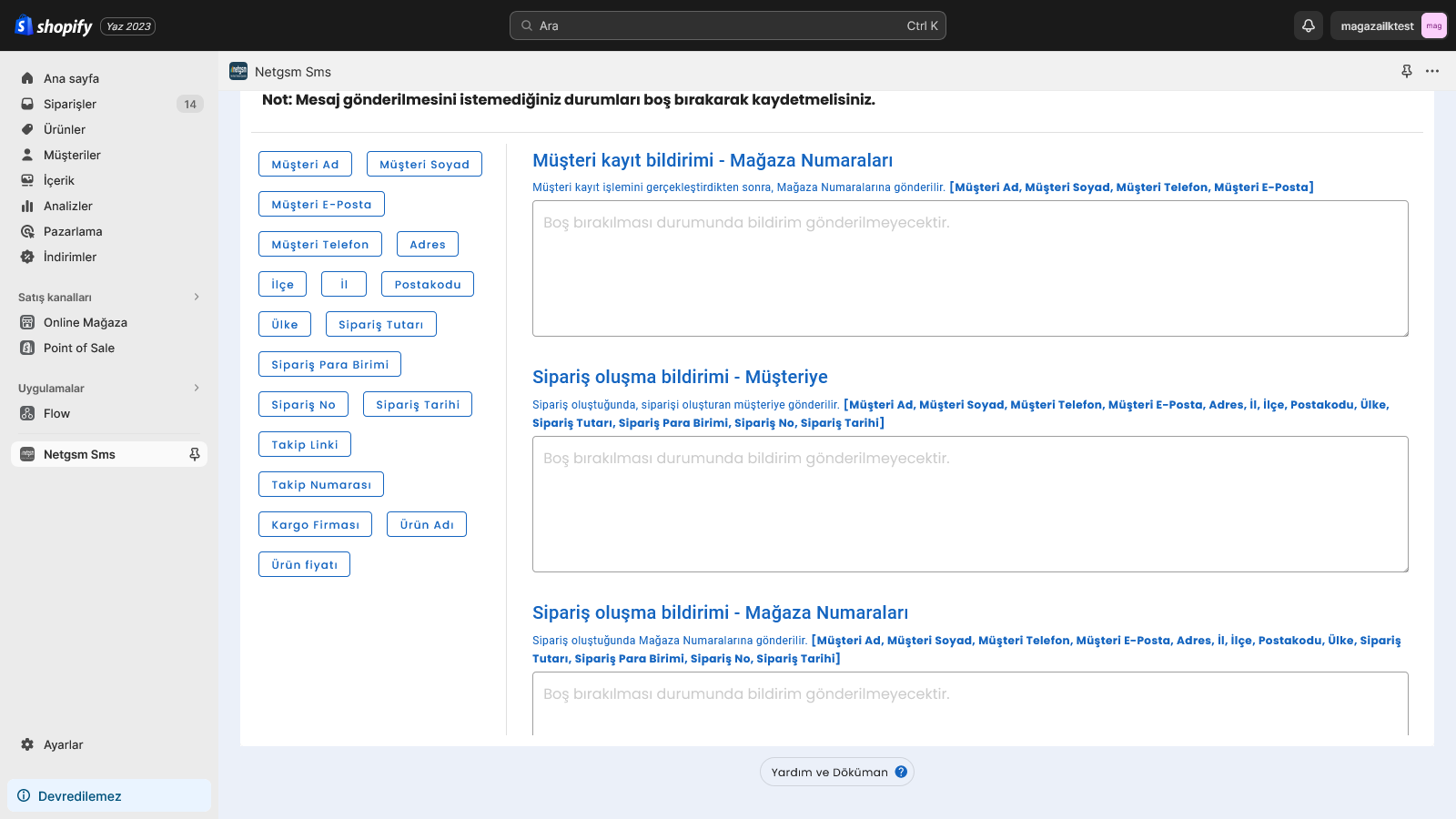The image size is (1456, 819).
Task: Unpin Netgsm Sms in the sidebar
Action: pos(194,454)
